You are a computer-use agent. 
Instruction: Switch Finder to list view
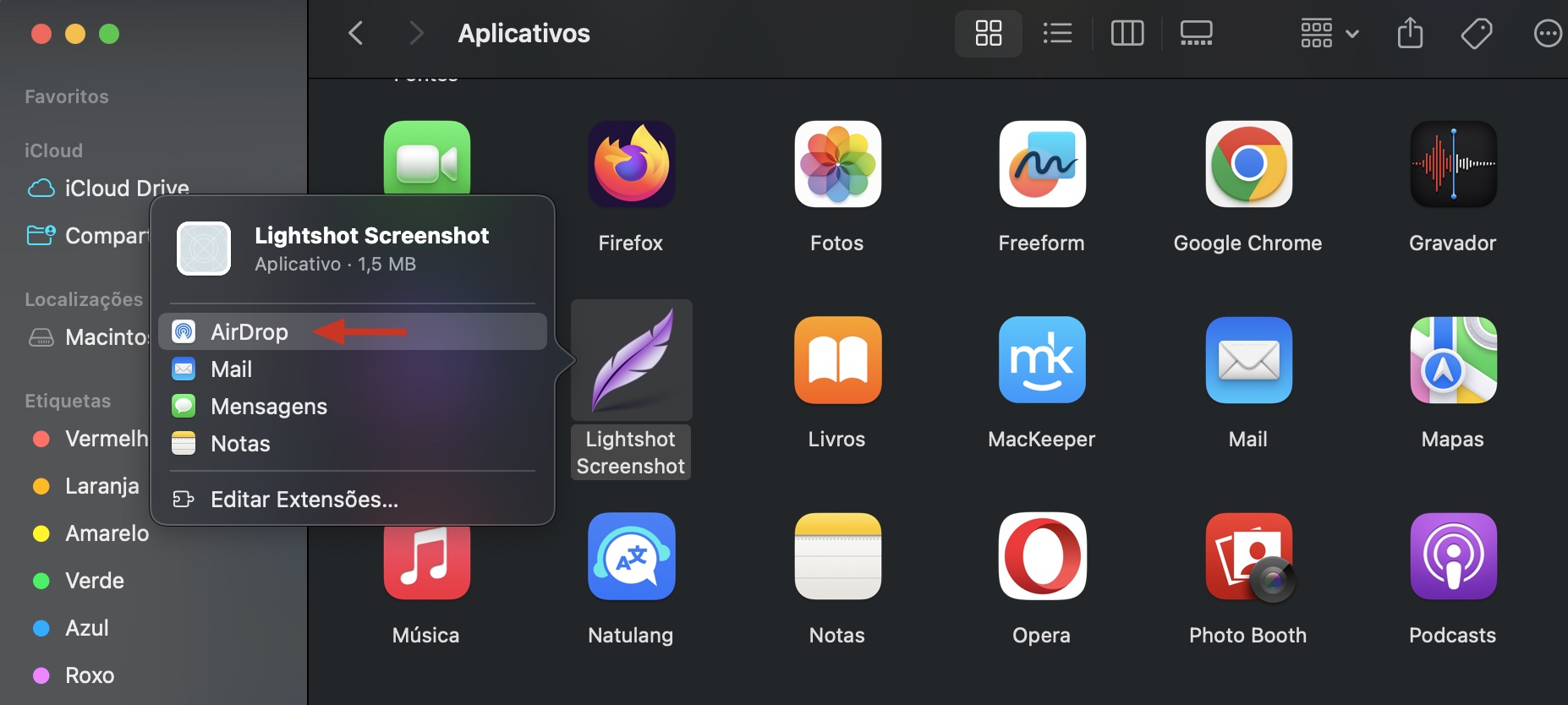pyautogui.click(x=1058, y=34)
